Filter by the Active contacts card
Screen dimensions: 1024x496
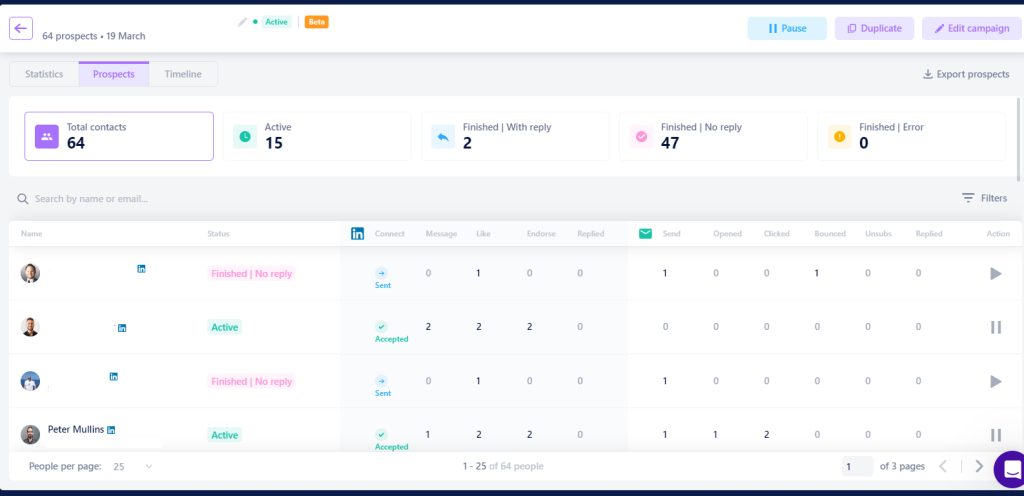point(317,136)
